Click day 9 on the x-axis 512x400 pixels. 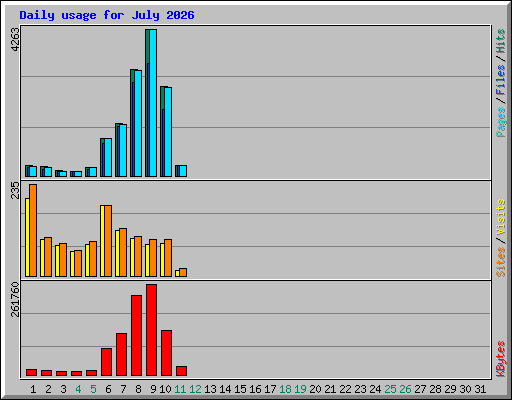tap(153, 389)
